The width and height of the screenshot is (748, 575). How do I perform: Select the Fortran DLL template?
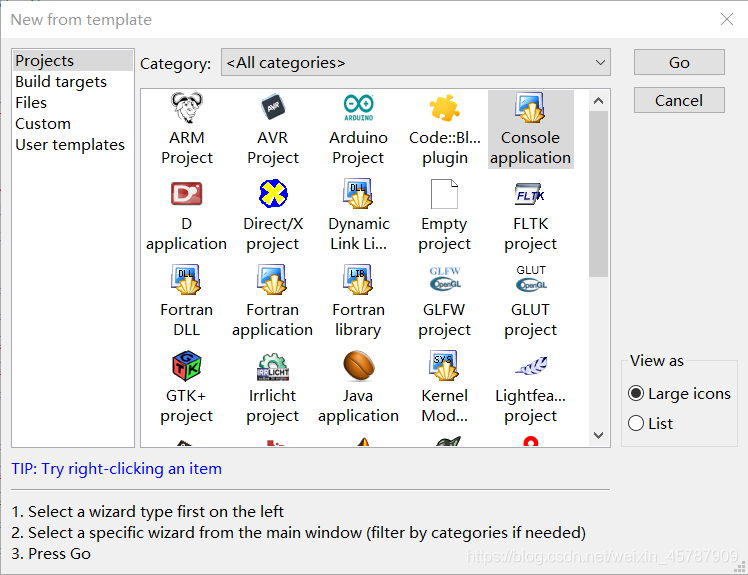tap(187, 301)
